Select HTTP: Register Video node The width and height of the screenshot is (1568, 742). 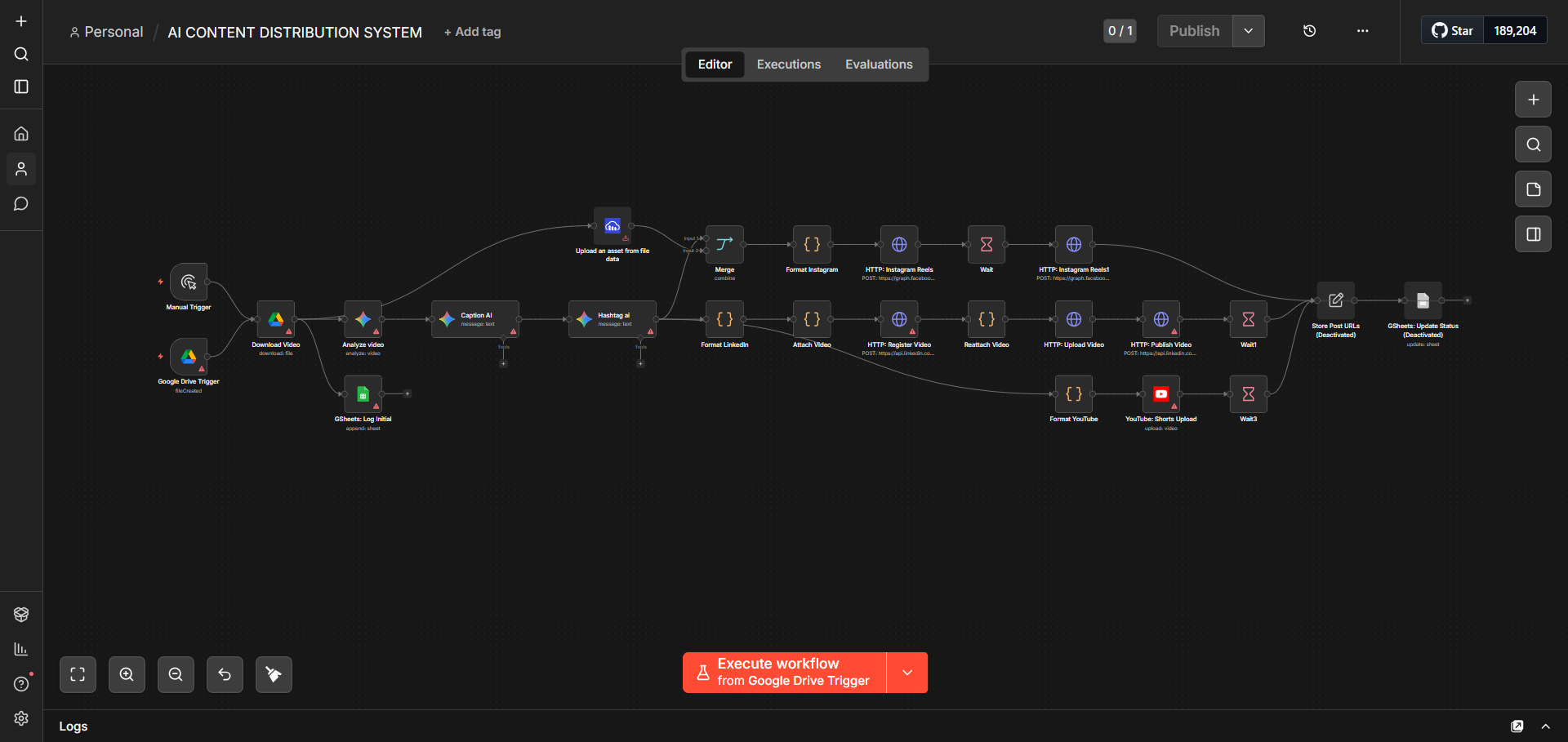pyautogui.click(x=899, y=319)
